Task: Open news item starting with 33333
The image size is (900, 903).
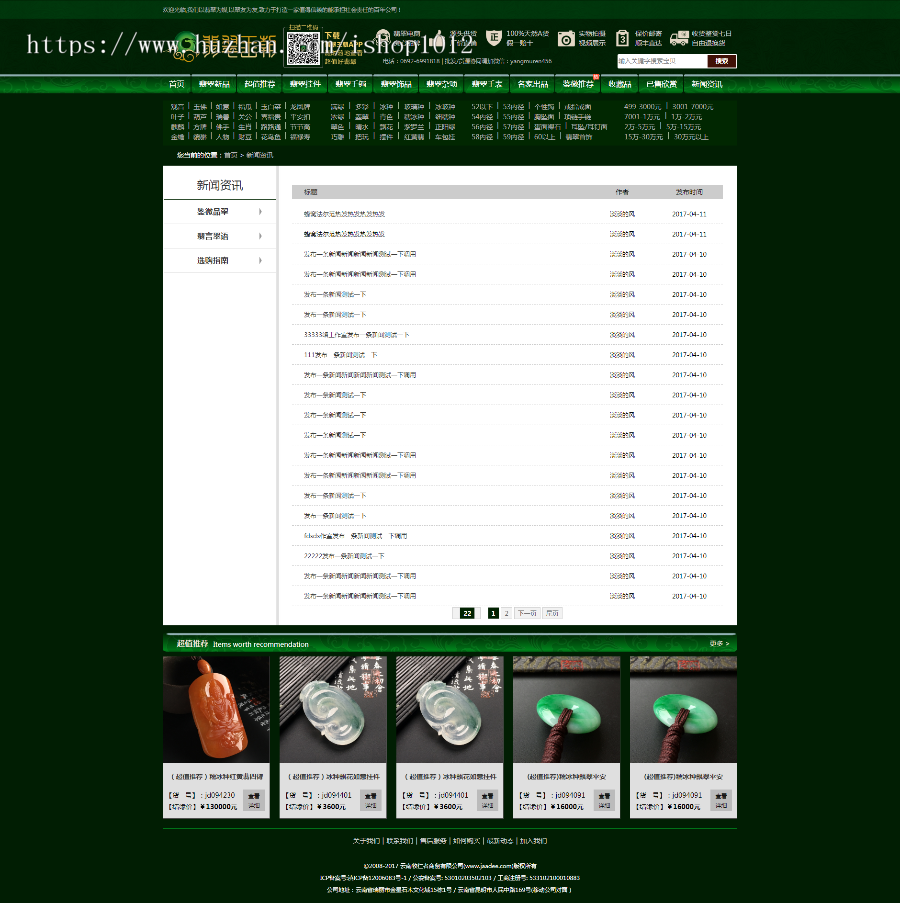Action: [x=356, y=335]
